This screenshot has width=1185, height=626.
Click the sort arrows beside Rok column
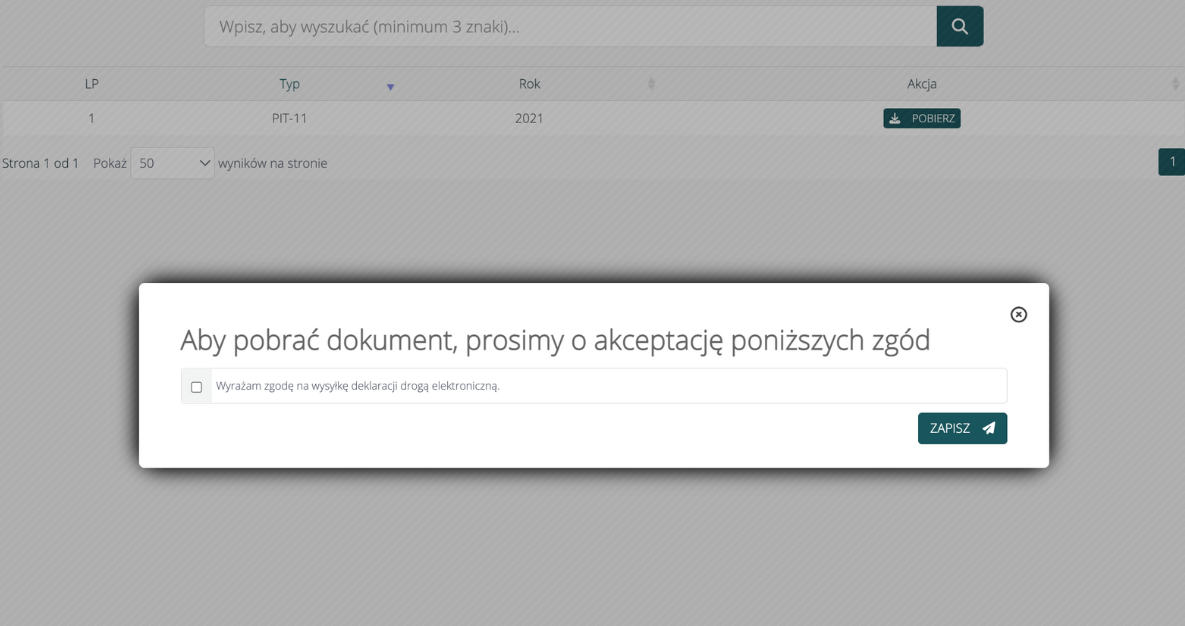point(651,85)
